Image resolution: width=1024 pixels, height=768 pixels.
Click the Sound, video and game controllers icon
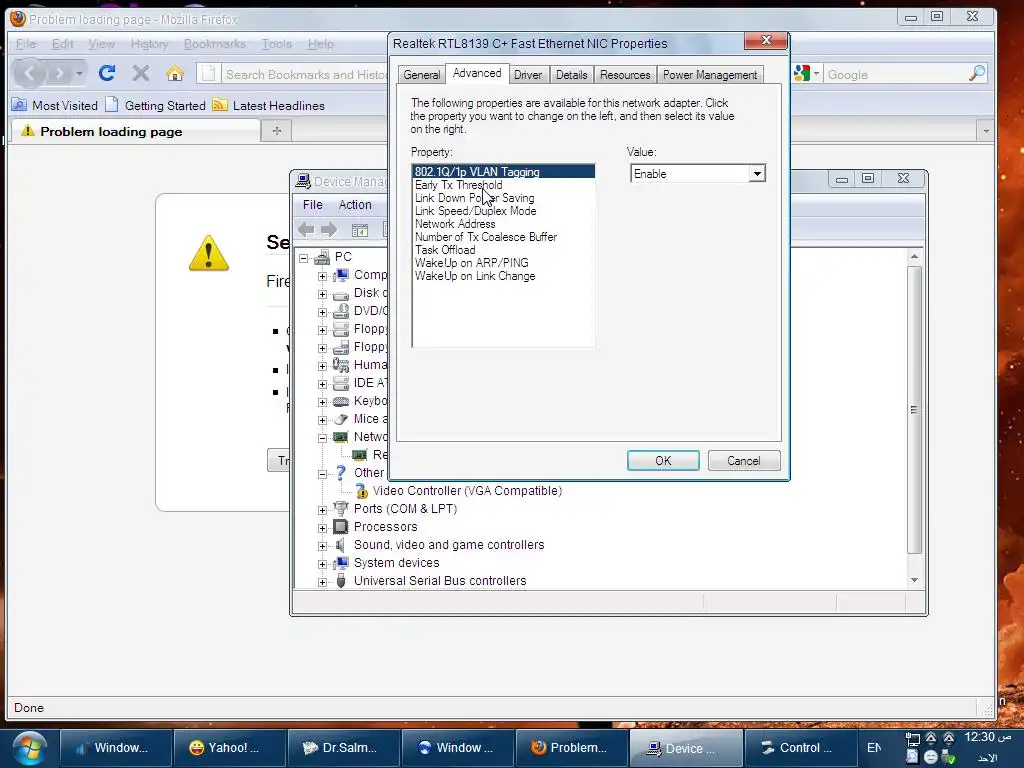[340, 545]
